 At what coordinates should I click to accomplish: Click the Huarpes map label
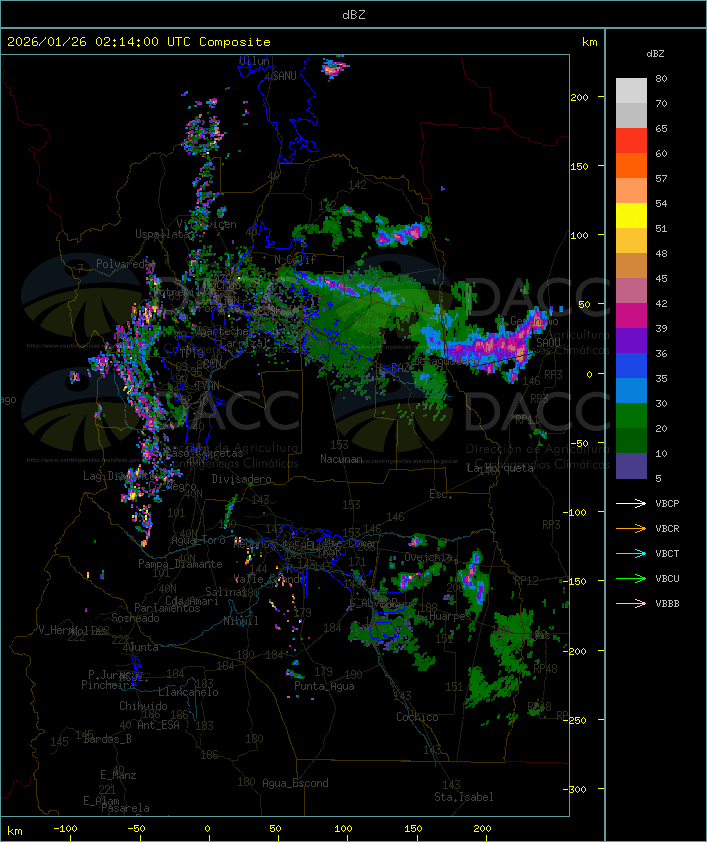(450, 617)
